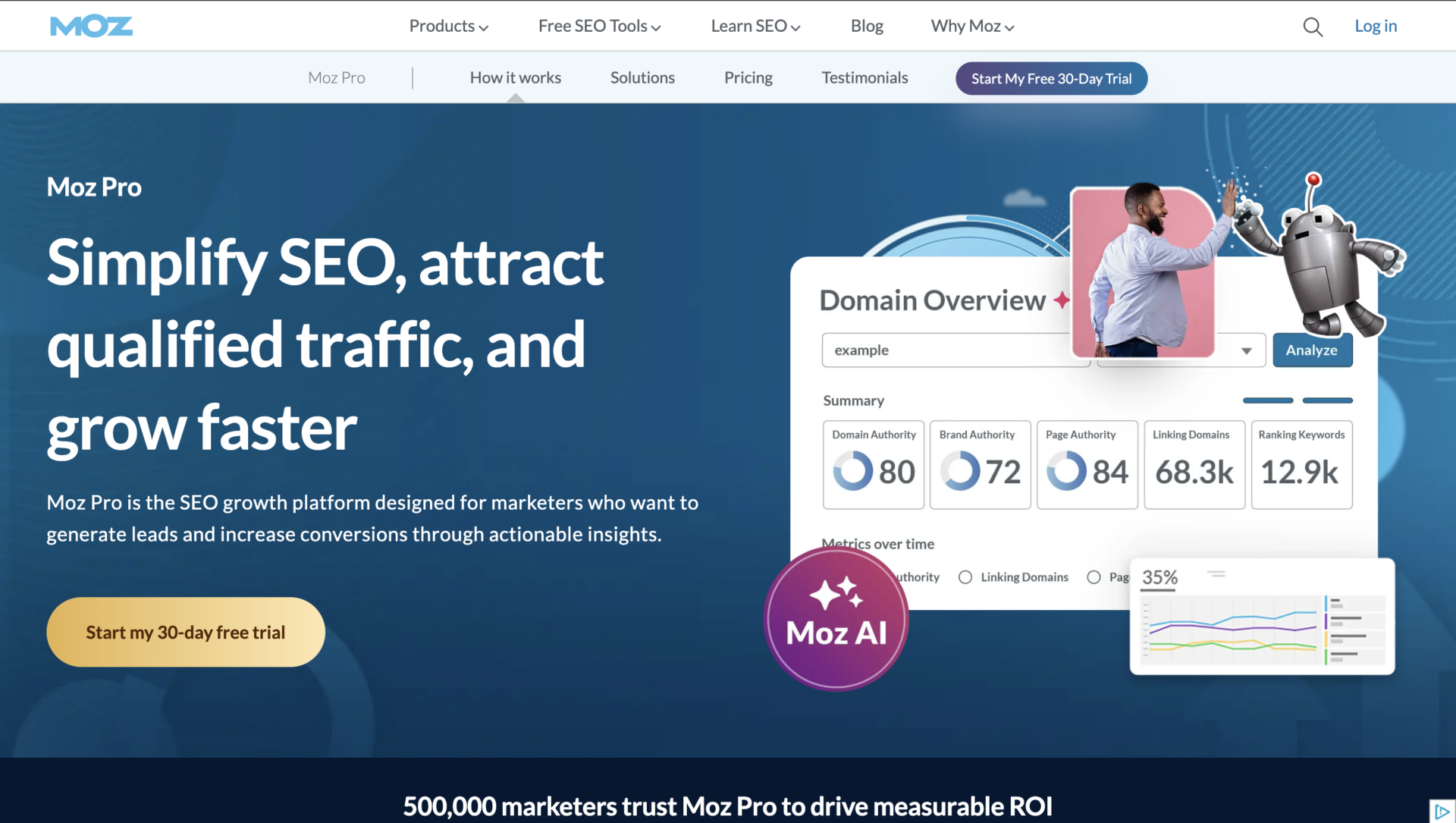The image size is (1456, 823).
Task: Expand the Learn SEO menu
Action: [756, 27]
